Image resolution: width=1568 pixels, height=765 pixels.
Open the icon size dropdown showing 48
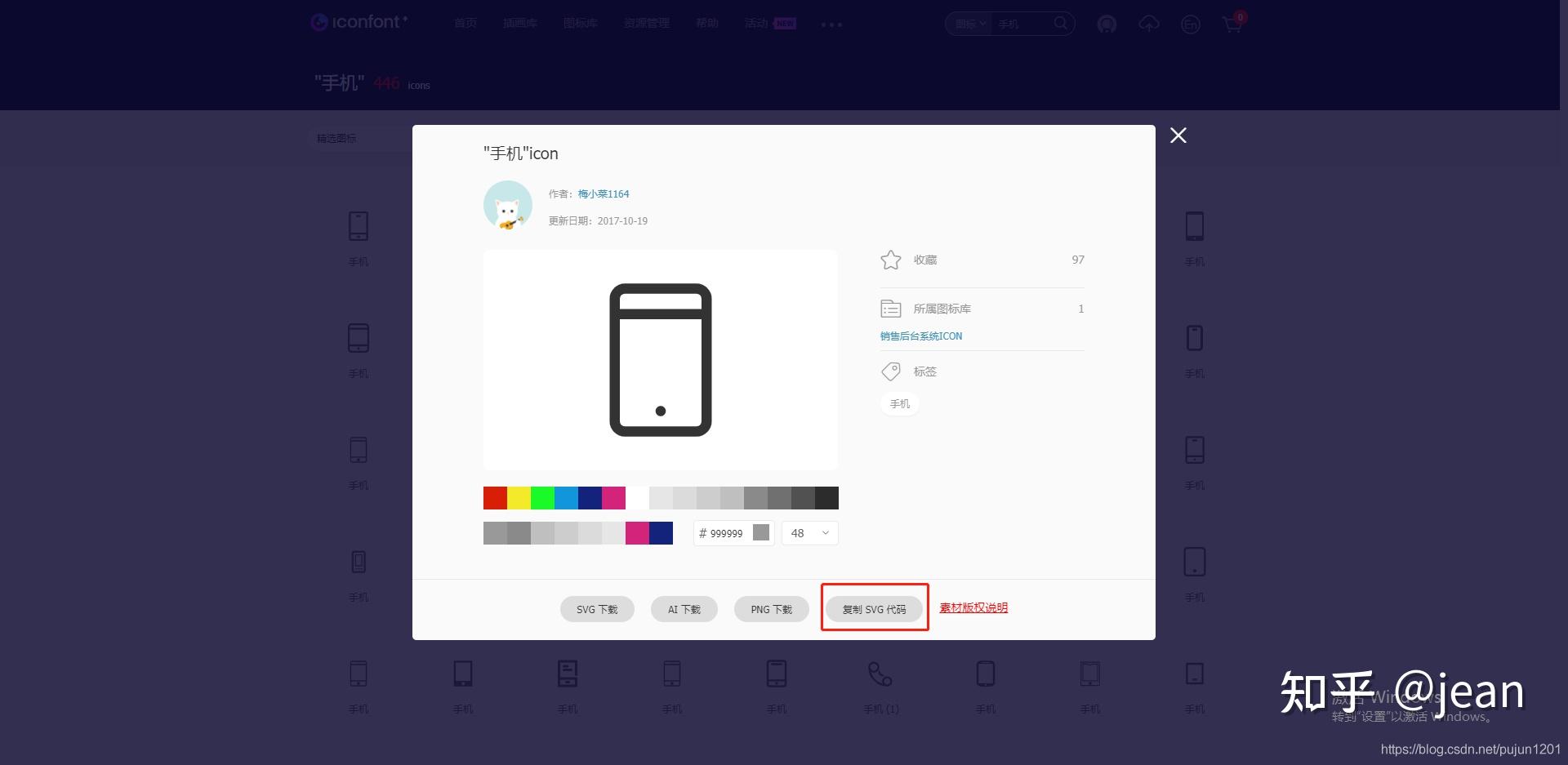[810, 533]
